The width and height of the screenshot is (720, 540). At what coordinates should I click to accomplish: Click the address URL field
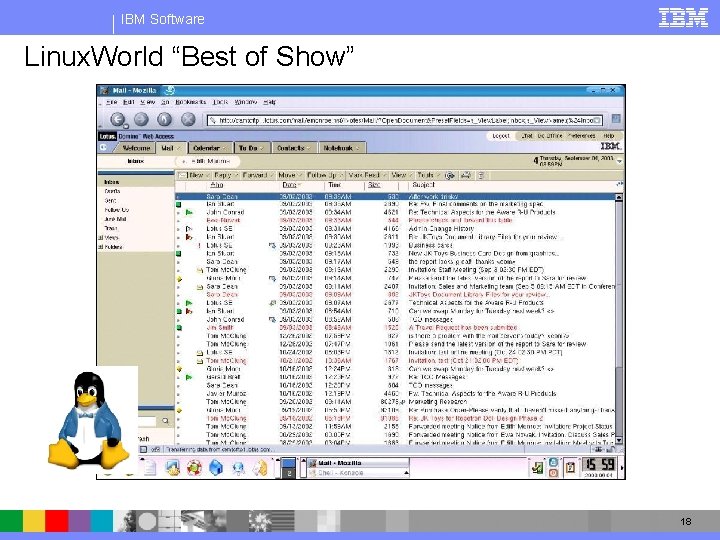[x=405, y=120]
